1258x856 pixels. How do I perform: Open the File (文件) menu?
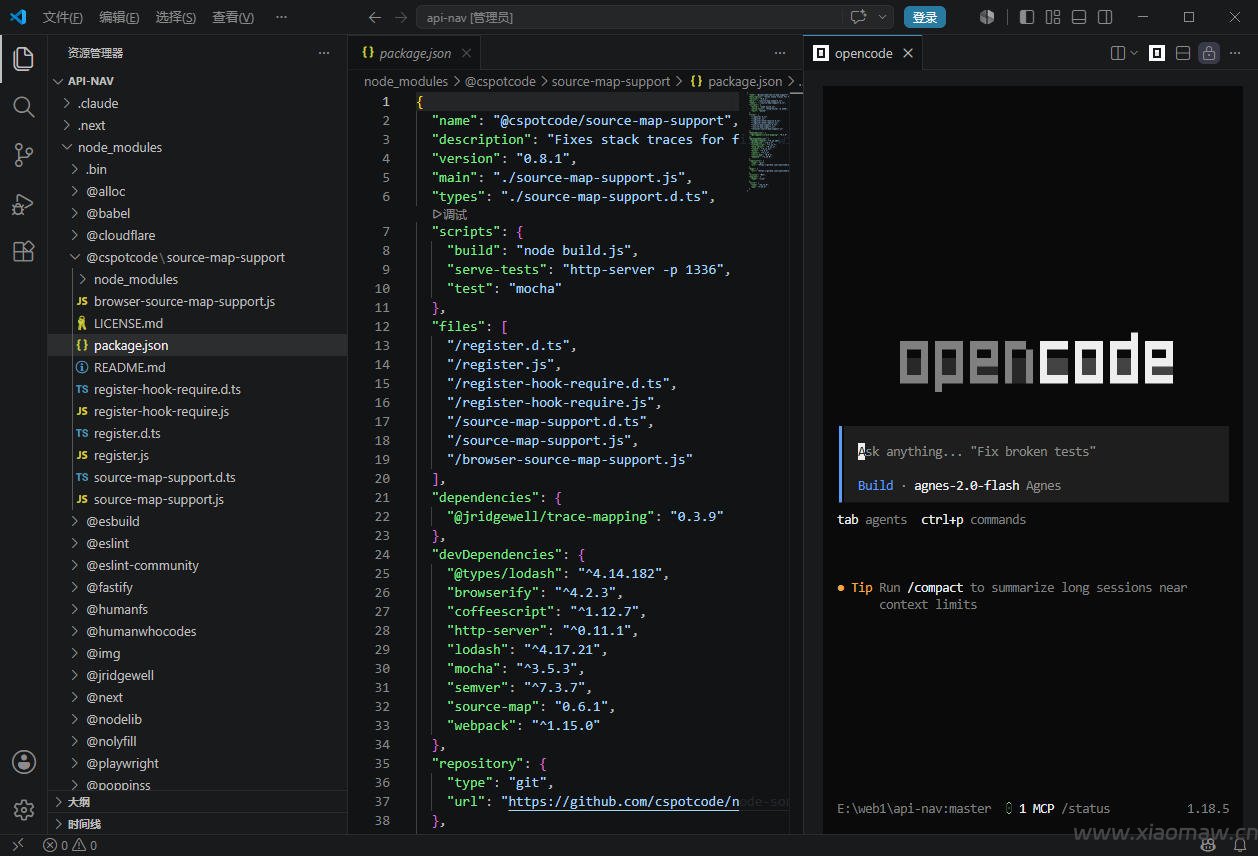[x=63, y=17]
